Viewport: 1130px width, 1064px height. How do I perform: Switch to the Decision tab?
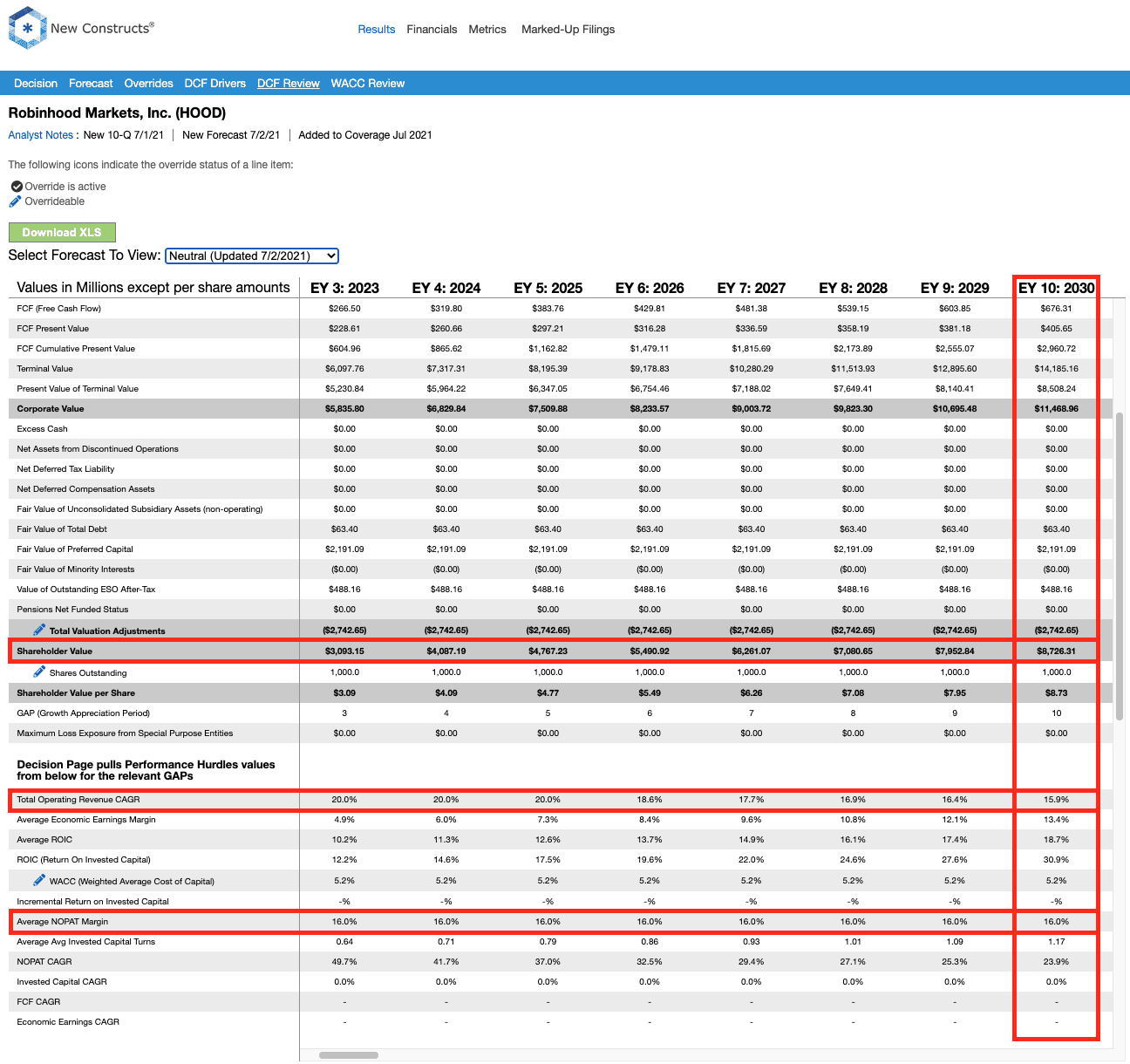(36, 84)
